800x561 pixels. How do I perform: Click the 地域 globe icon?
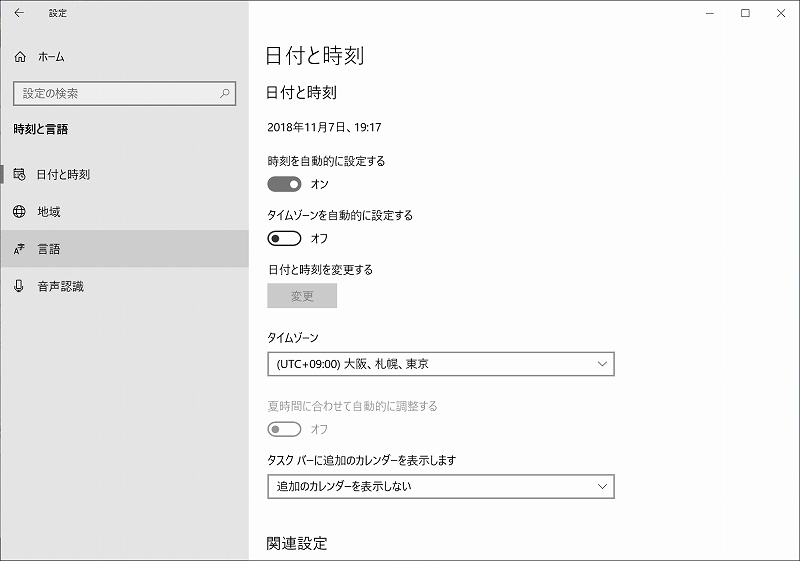[x=19, y=211]
